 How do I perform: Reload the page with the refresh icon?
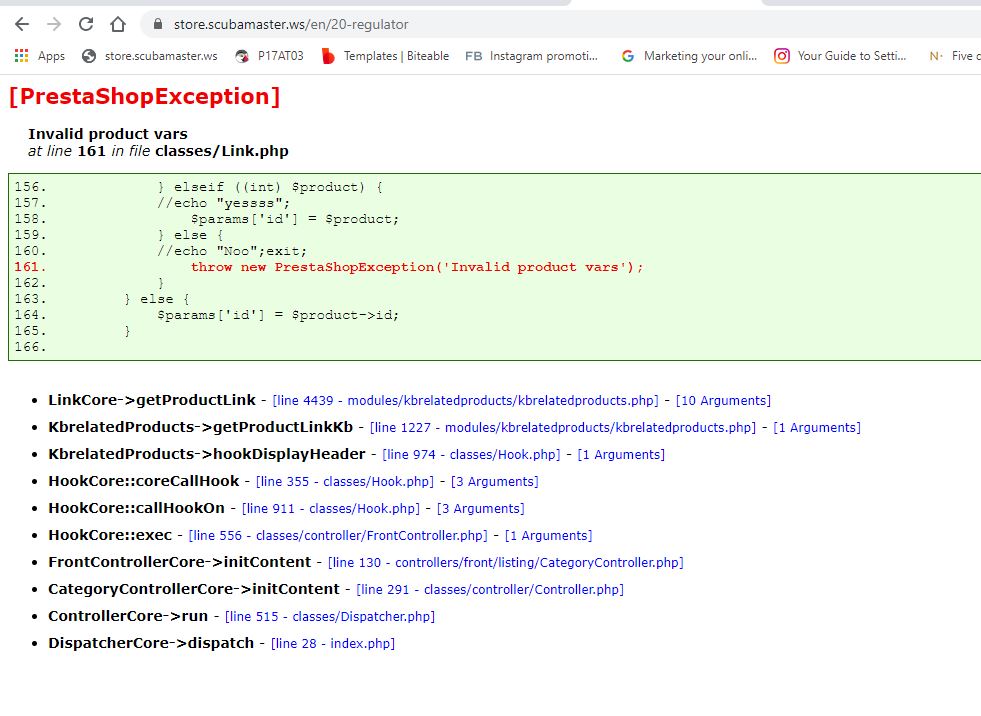[x=86, y=24]
